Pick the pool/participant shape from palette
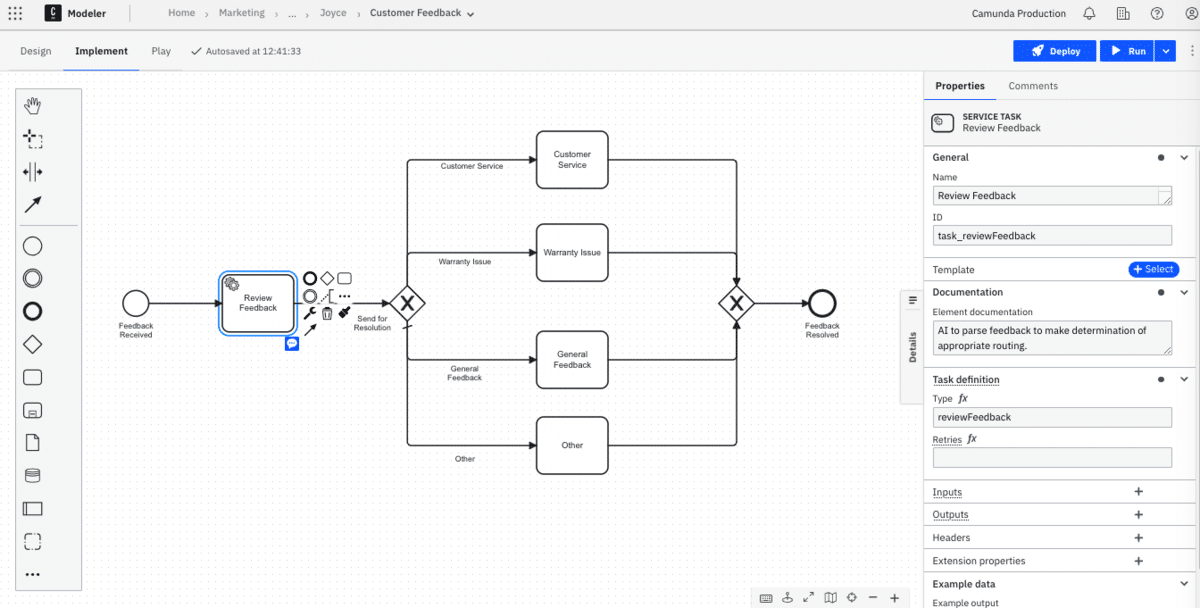 click(x=32, y=509)
